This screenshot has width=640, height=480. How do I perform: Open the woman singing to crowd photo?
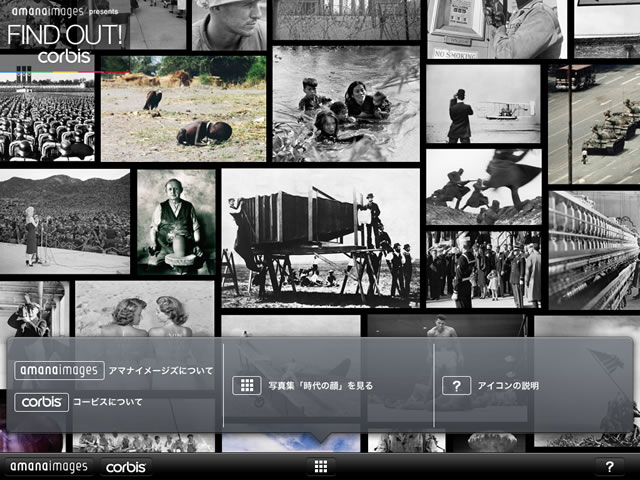click(65, 222)
